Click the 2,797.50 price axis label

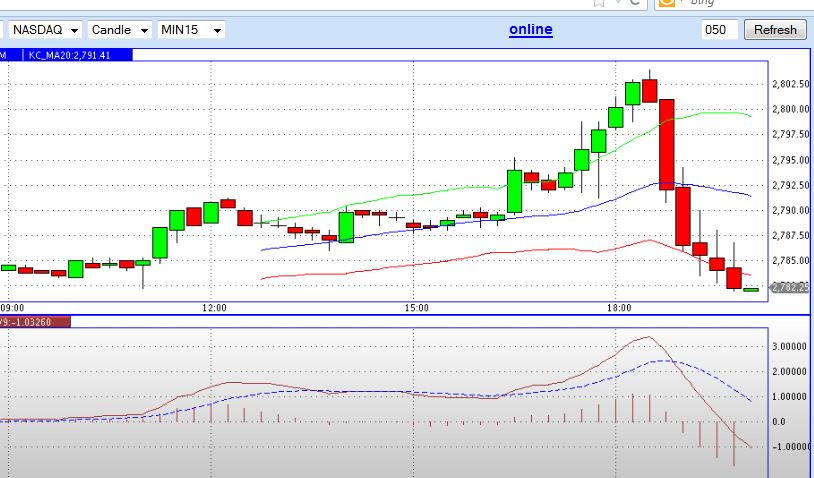click(x=791, y=134)
